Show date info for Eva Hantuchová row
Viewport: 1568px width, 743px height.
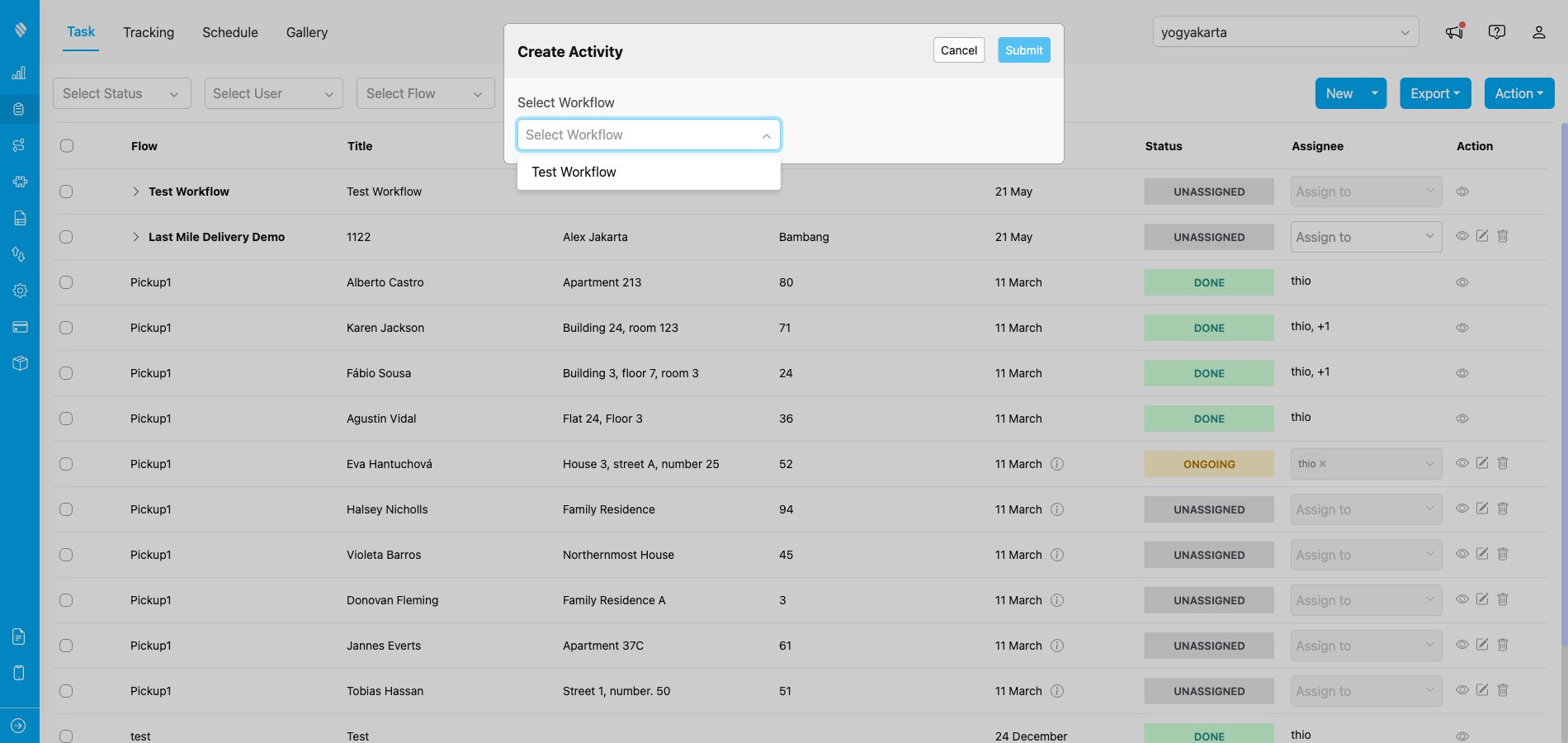click(x=1057, y=464)
